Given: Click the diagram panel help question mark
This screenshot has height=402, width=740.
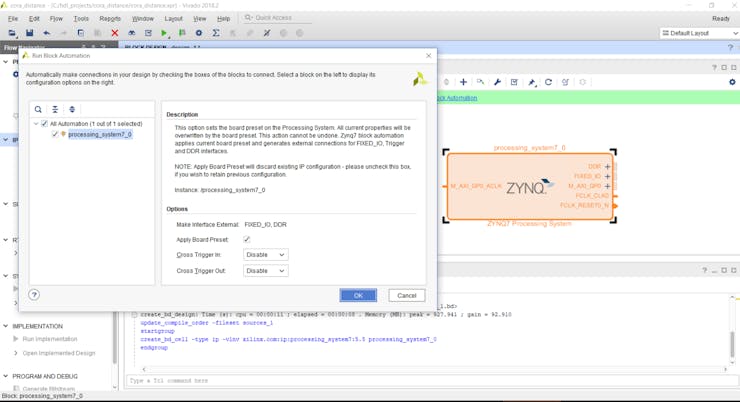Looking at the screenshot, I should coord(714,67).
